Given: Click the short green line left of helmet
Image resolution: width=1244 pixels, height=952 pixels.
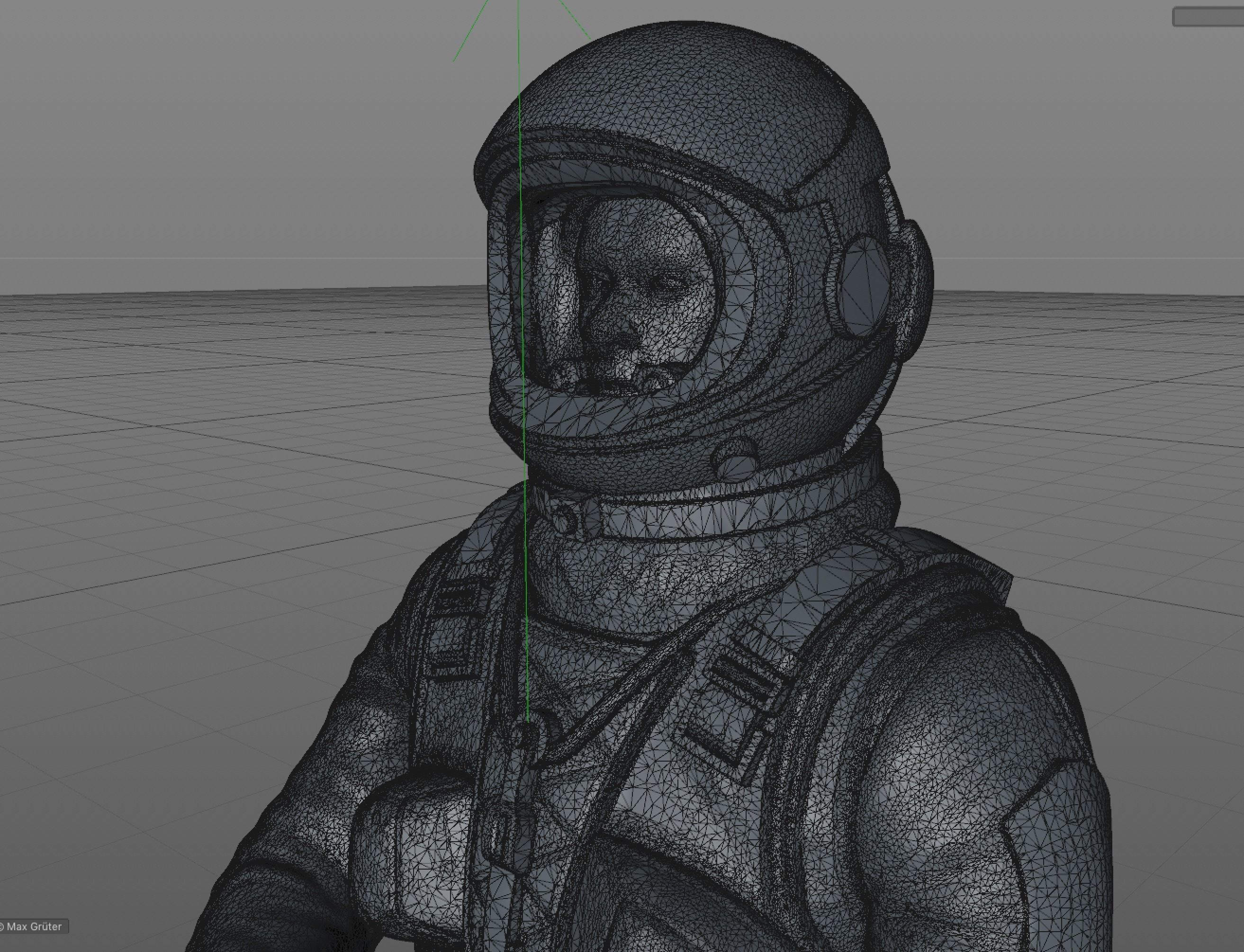Looking at the screenshot, I should 470,31.
